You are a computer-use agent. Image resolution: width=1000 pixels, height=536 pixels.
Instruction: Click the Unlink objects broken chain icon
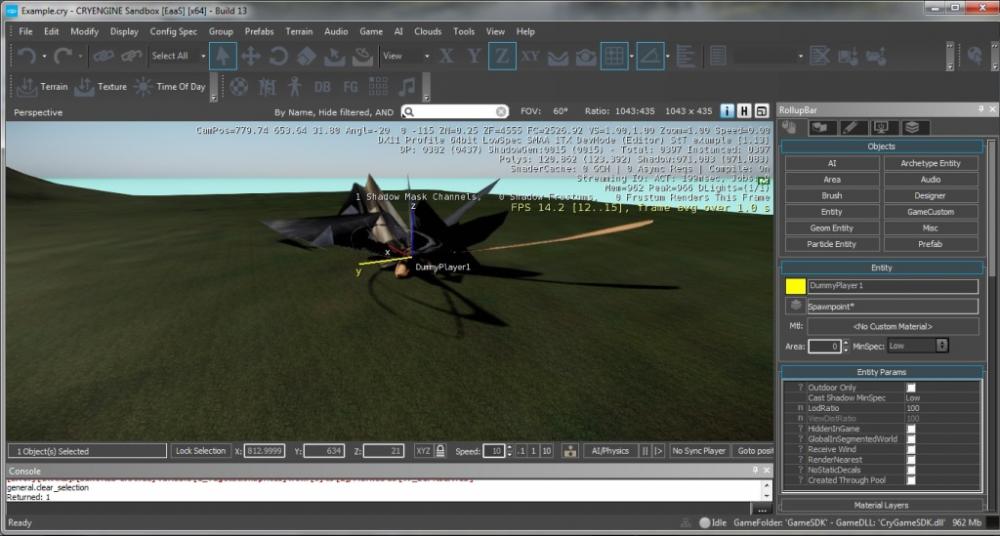coord(131,56)
